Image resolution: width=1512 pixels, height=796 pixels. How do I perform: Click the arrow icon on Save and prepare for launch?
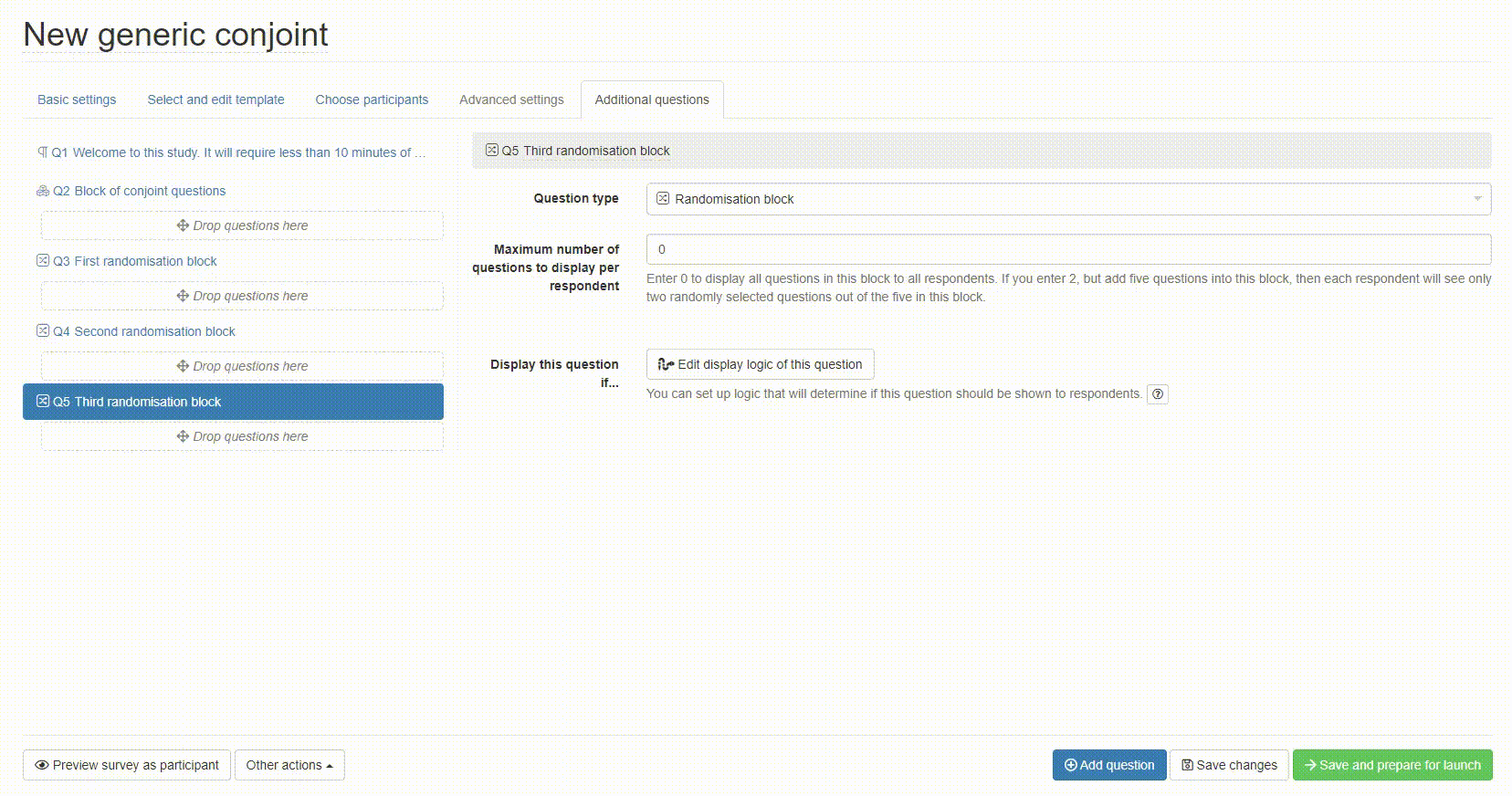click(1310, 765)
